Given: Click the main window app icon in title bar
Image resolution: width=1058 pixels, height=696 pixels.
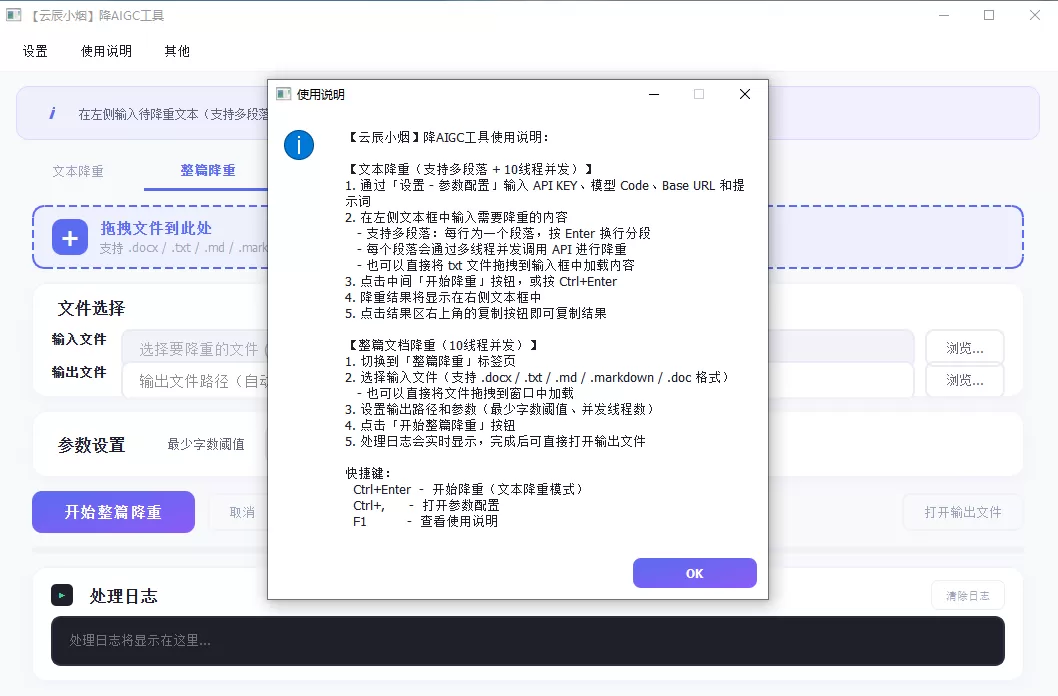Looking at the screenshot, I should click(13, 15).
